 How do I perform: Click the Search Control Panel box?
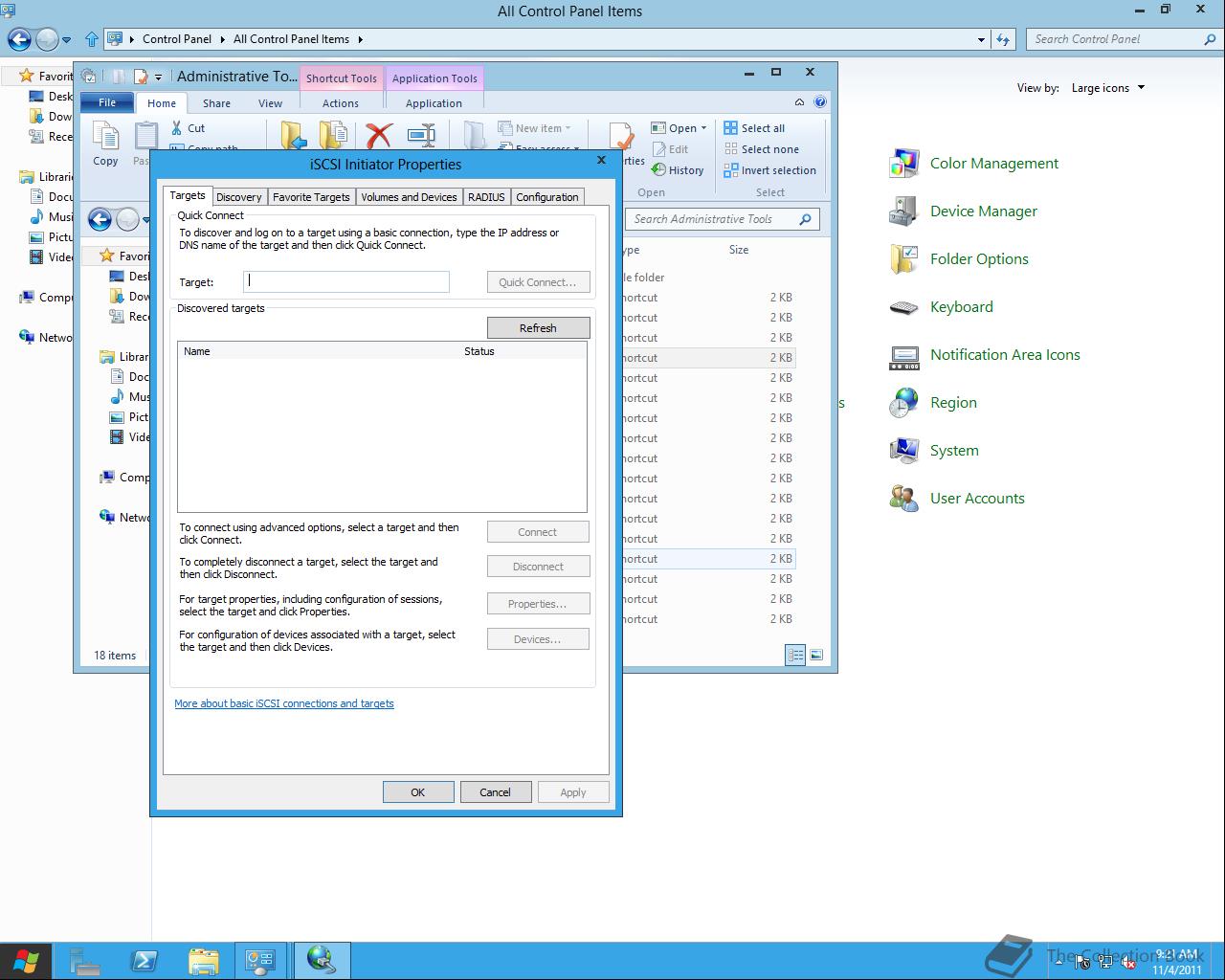[x=1125, y=39]
